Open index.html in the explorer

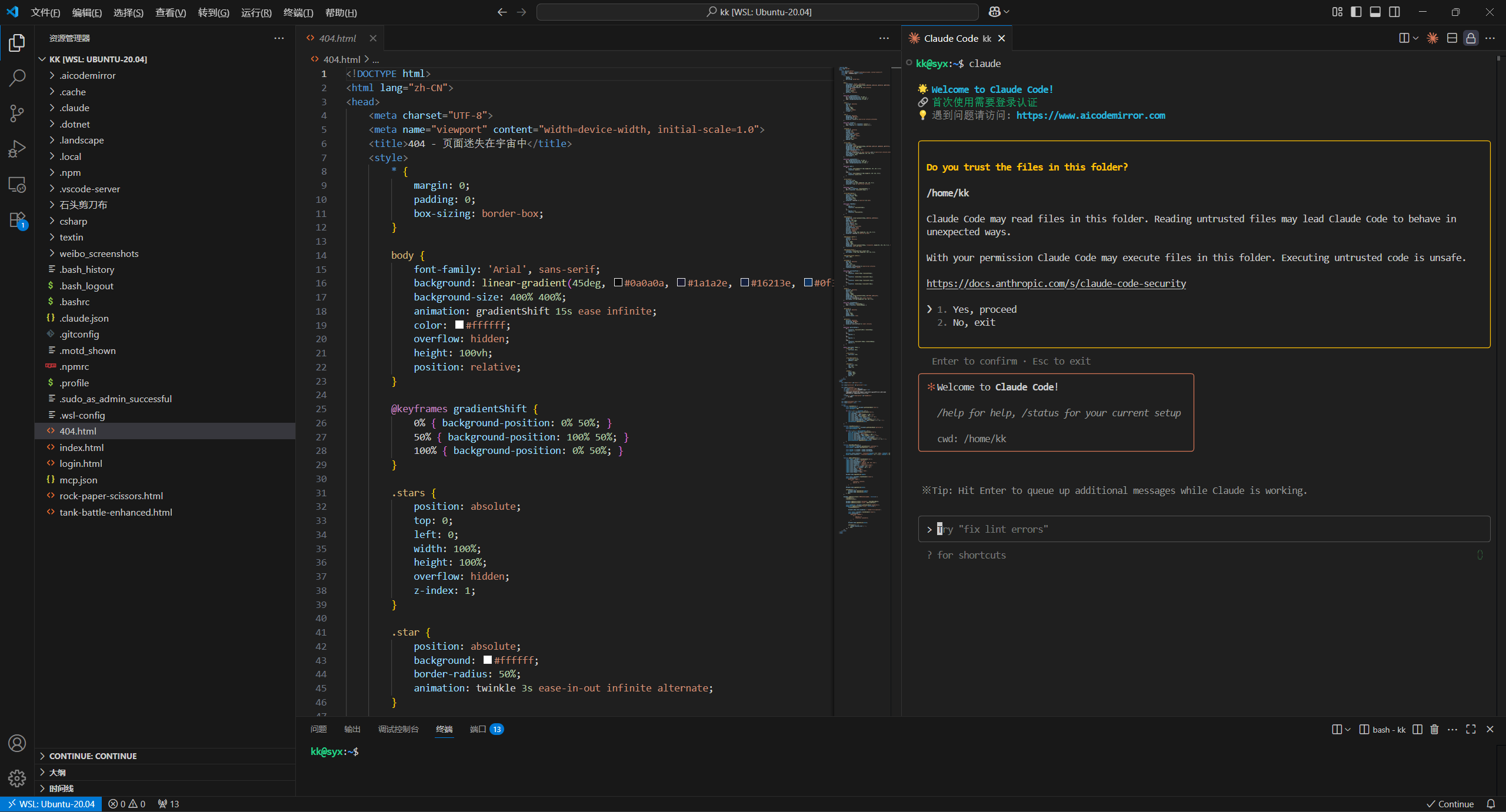tap(165, 447)
